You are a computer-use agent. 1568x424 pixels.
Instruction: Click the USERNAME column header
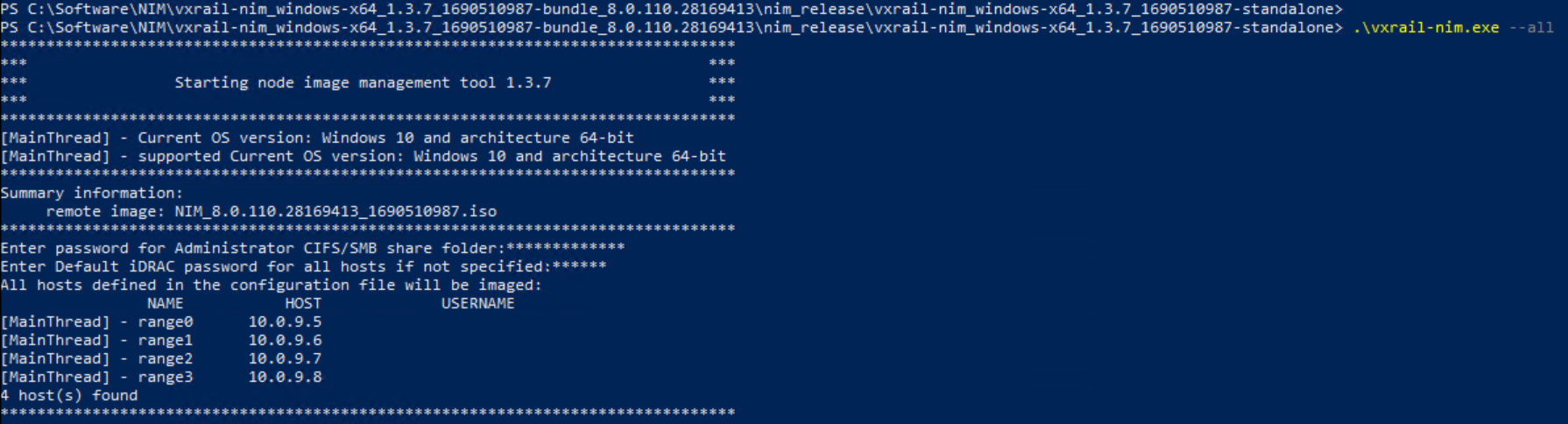tap(477, 303)
